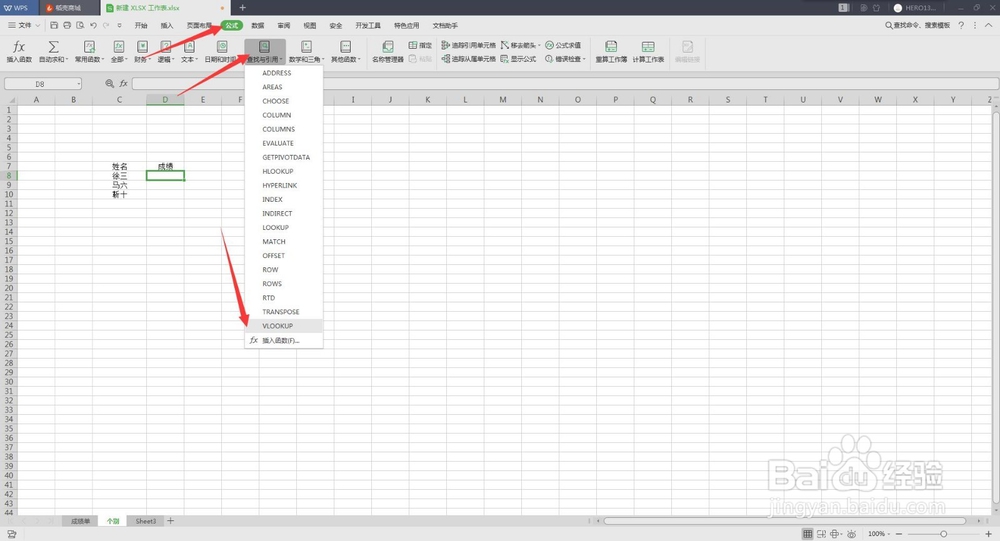Click 重算工作簿

click(x=611, y=51)
